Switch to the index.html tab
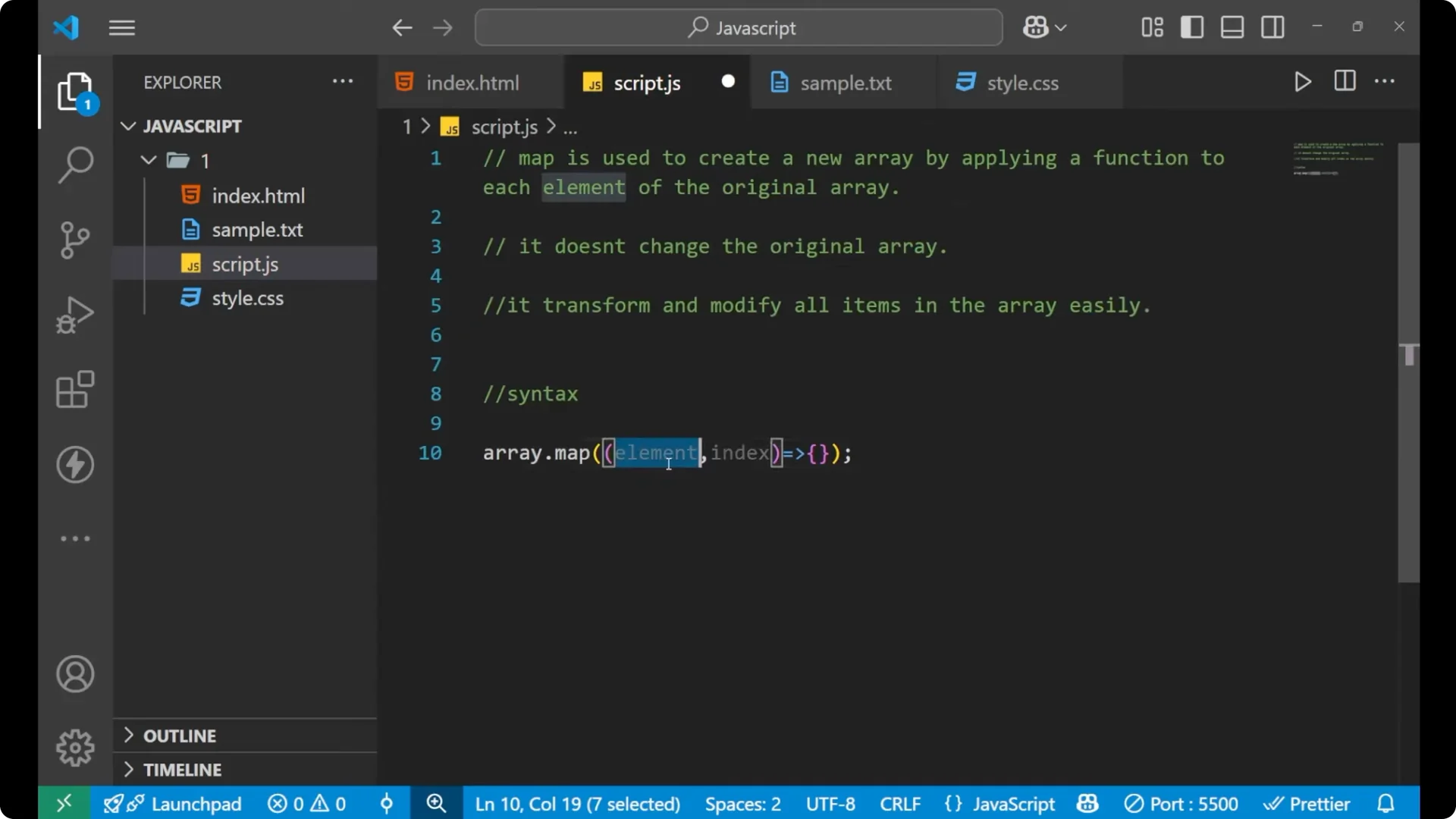 [x=472, y=82]
